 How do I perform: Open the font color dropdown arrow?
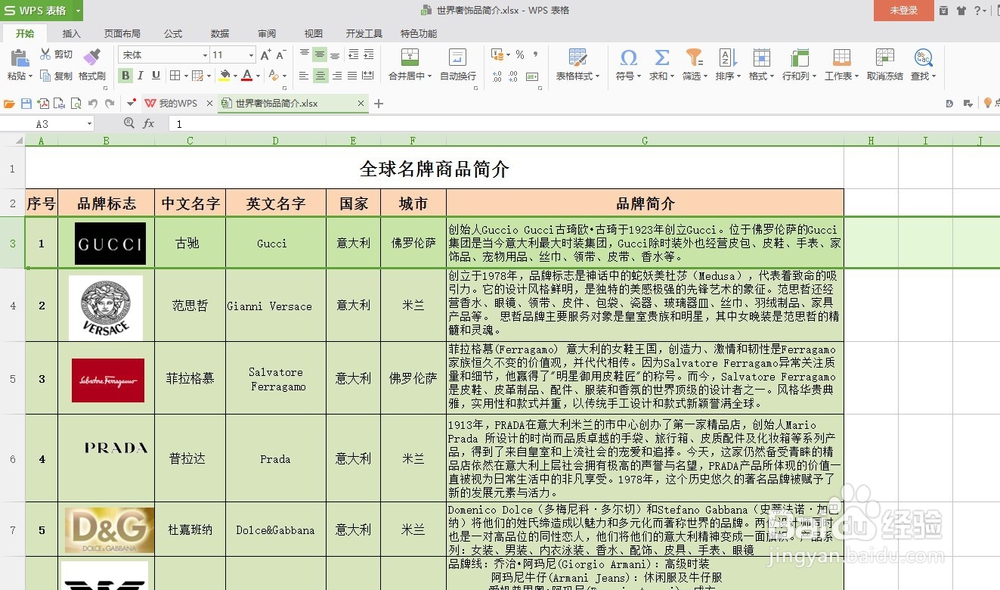coord(258,76)
